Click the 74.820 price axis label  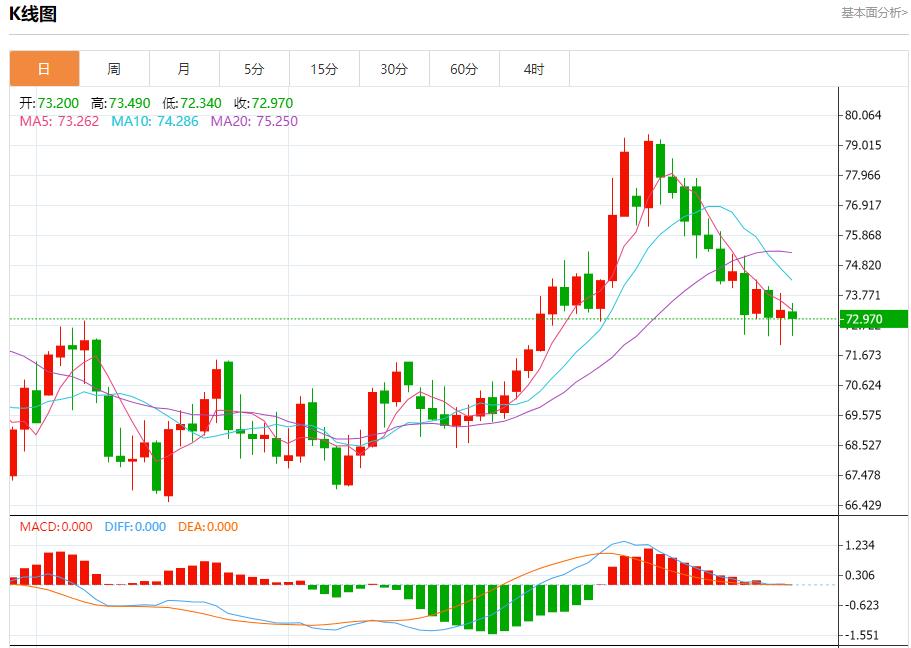863,265
